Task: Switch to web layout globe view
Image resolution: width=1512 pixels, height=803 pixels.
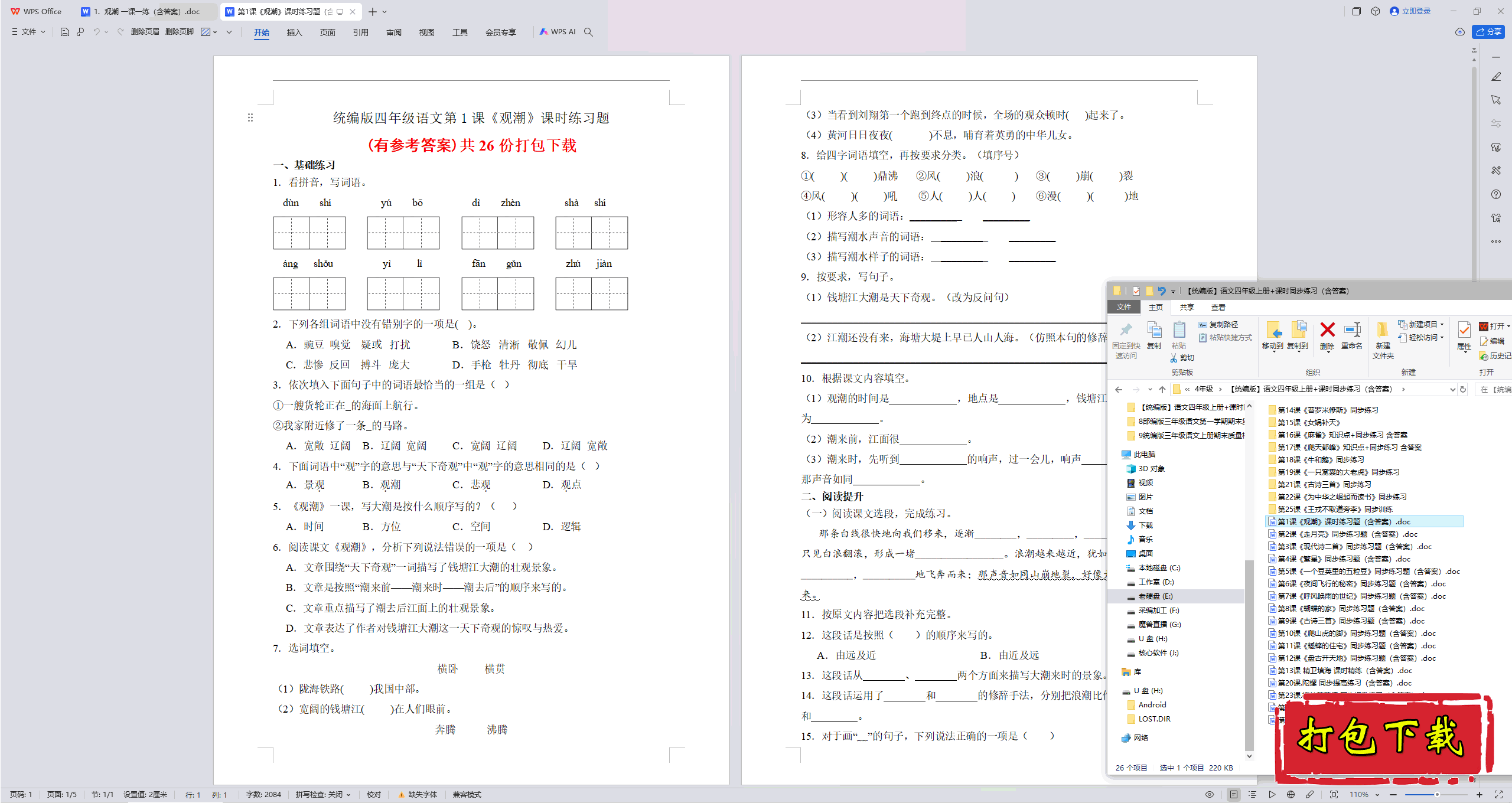Action: click(x=1291, y=795)
